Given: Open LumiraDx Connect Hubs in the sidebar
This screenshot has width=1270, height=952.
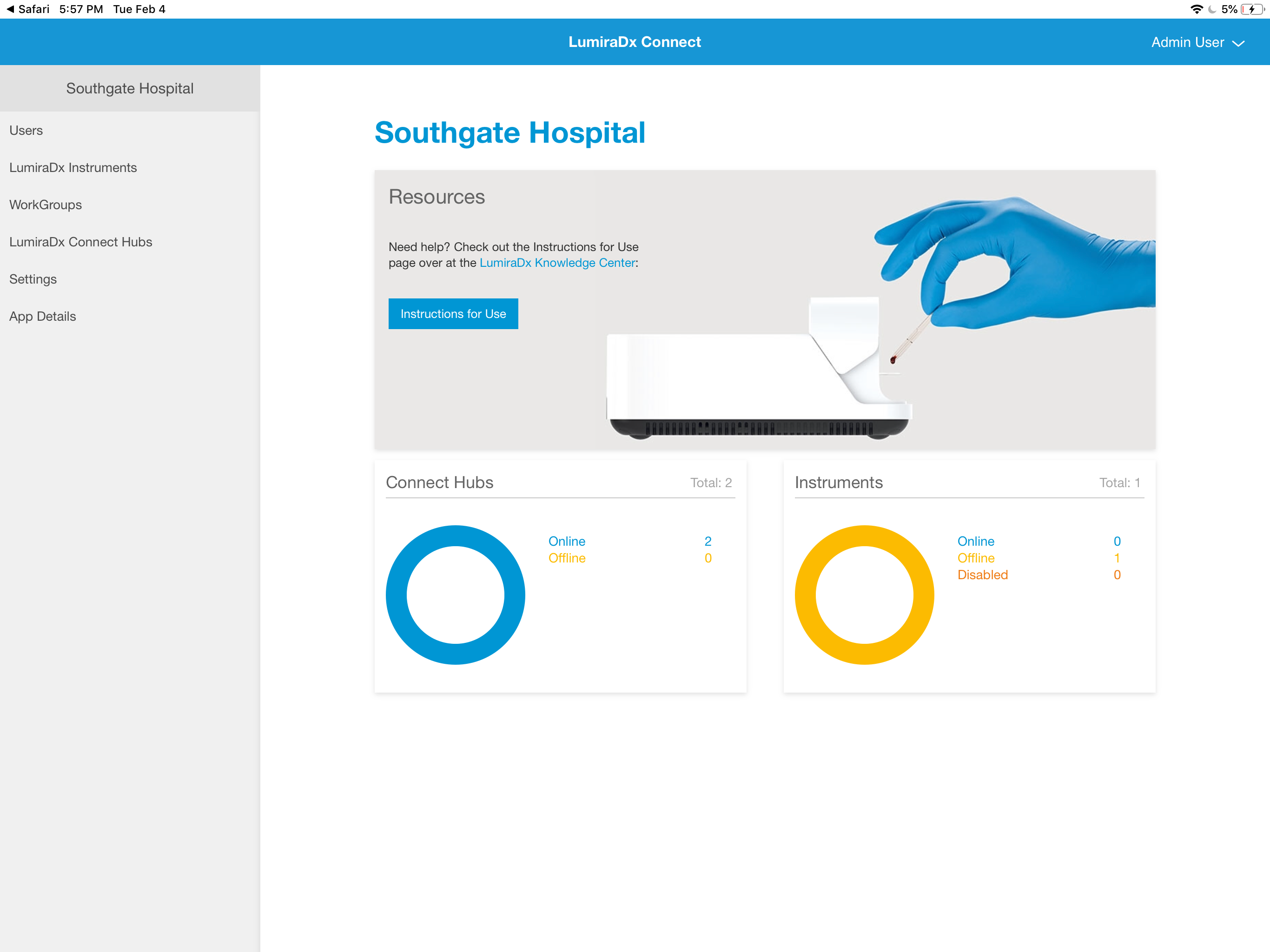Looking at the screenshot, I should pyautogui.click(x=130, y=242).
